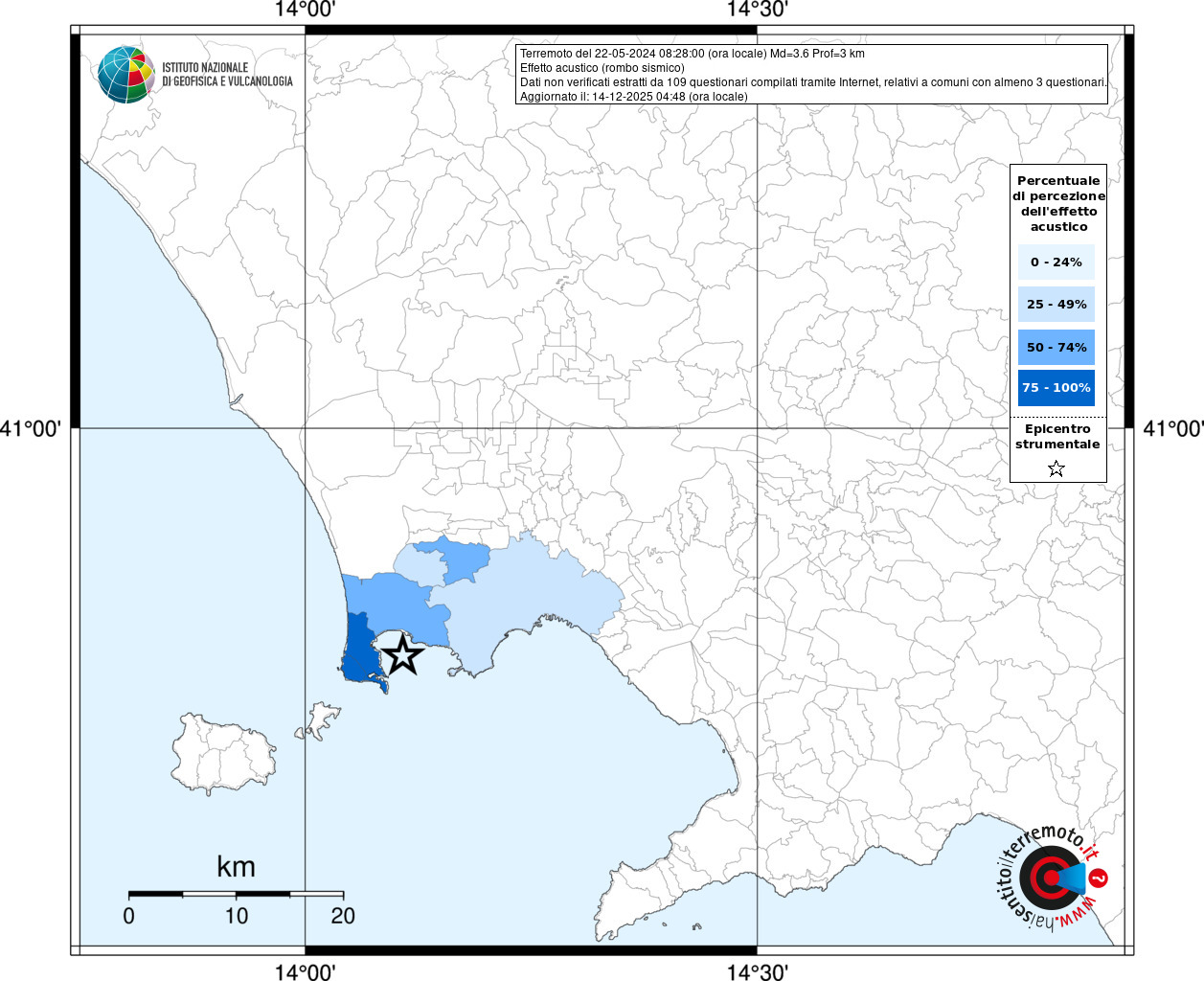Click the bottom 14°30' longitude label
The image size is (1204, 981).
[757, 971]
